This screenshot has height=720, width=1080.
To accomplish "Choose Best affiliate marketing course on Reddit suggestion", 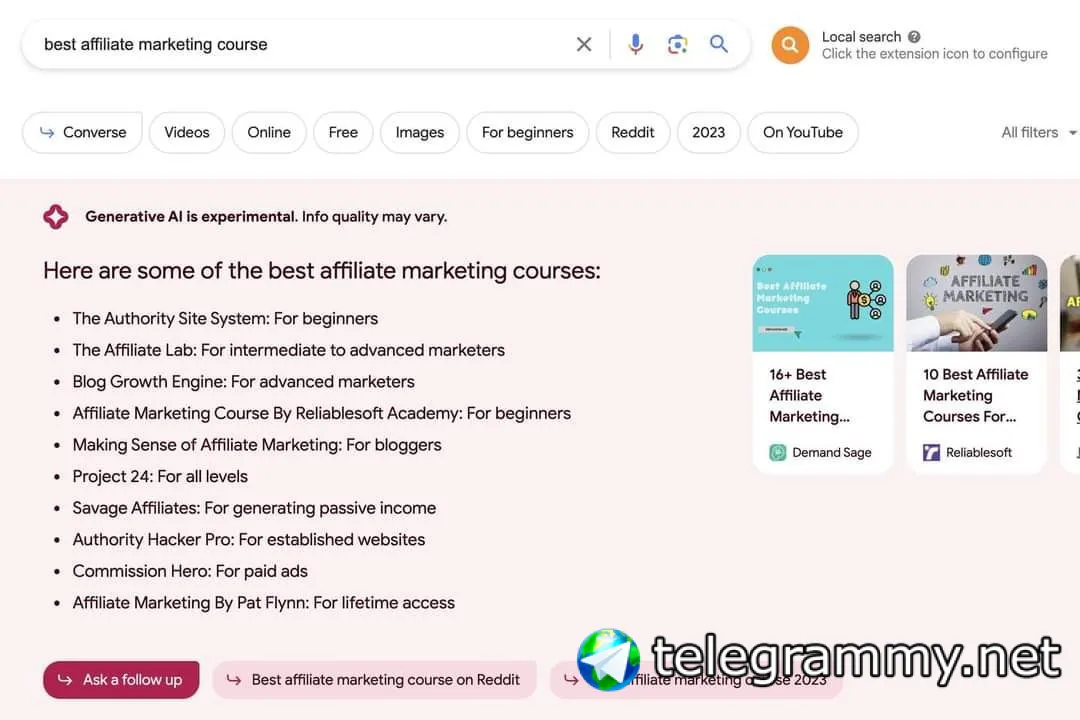I will (374, 680).
